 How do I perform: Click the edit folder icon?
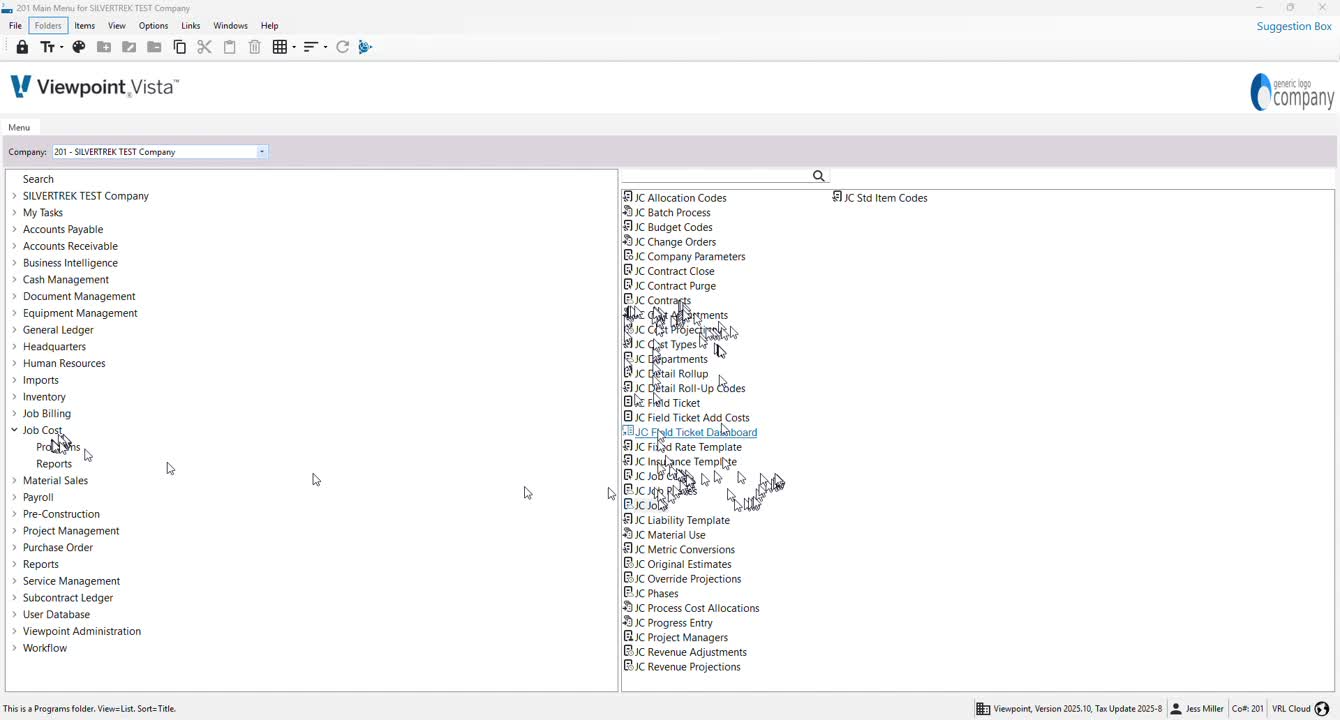(129, 47)
